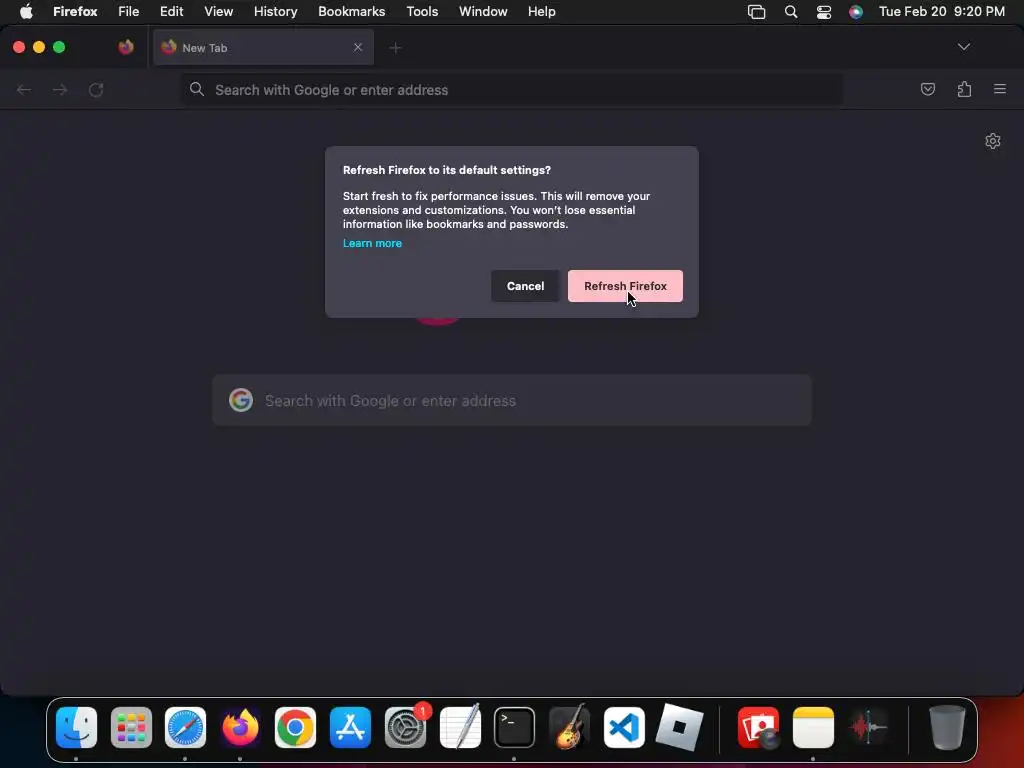Screen dimensions: 1024x768
Task: Launch Visual Studio Code from the Dock
Action: click(624, 728)
